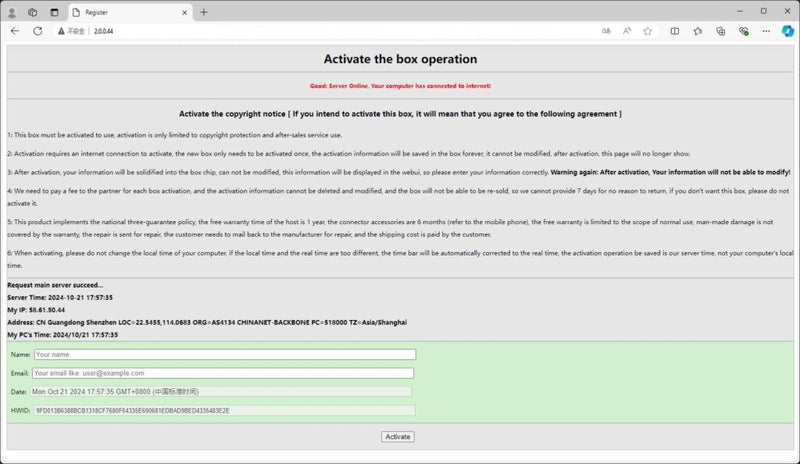This screenshot has height=464, width=800.
Task: Click agreement item 2 about internet connection
Action: (x=349, y=154)
